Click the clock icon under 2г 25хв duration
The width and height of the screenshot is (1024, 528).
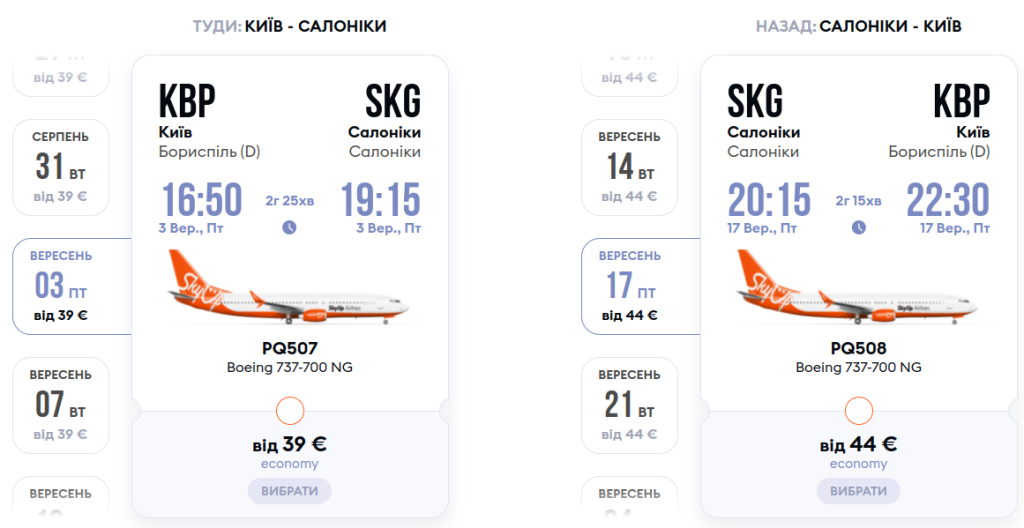[289, 227]
